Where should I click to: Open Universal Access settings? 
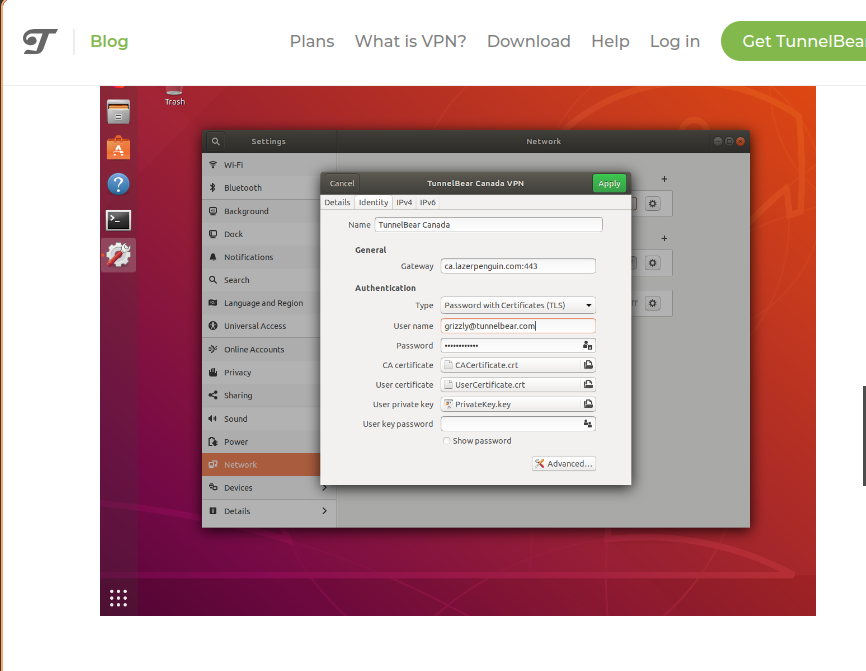[261, 326]
